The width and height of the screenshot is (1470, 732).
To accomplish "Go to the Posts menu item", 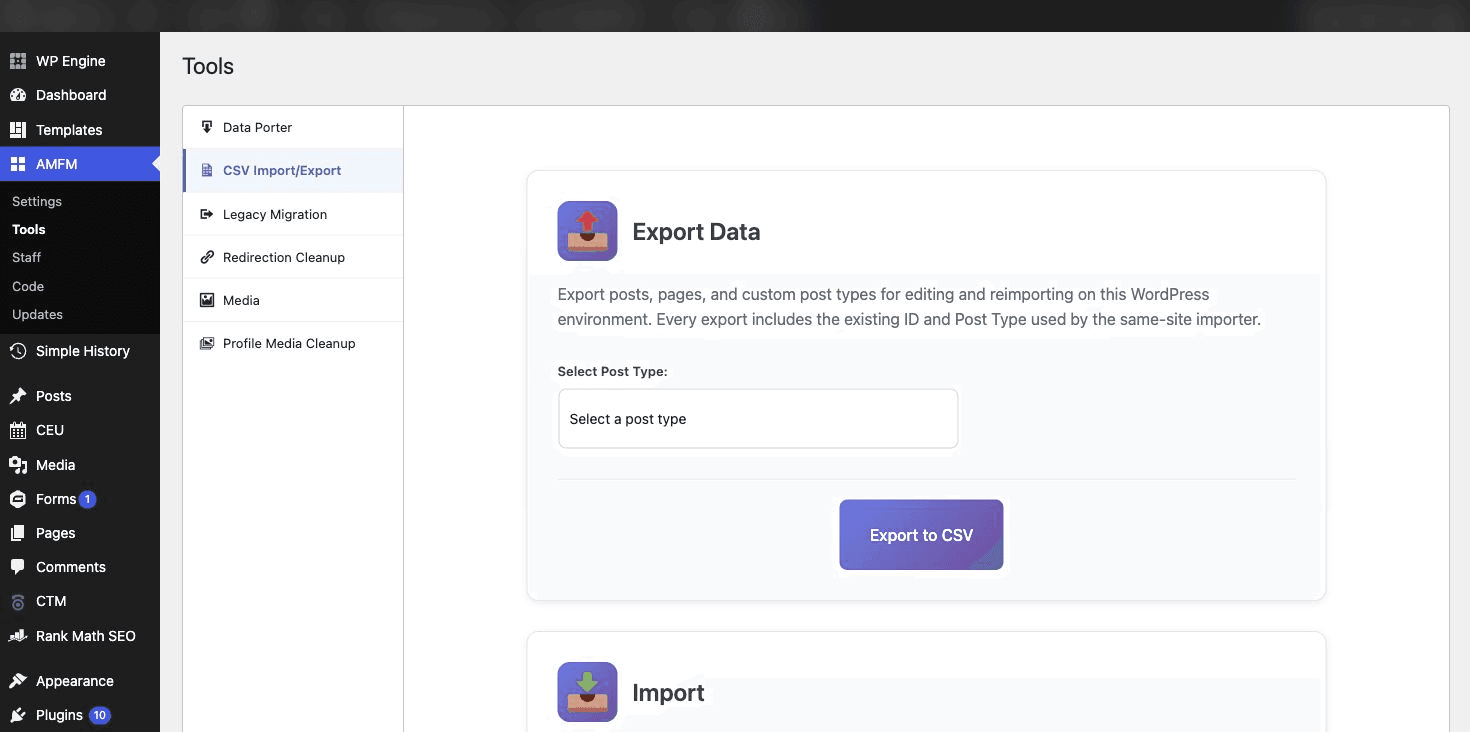I will click(x=80, y=396).
